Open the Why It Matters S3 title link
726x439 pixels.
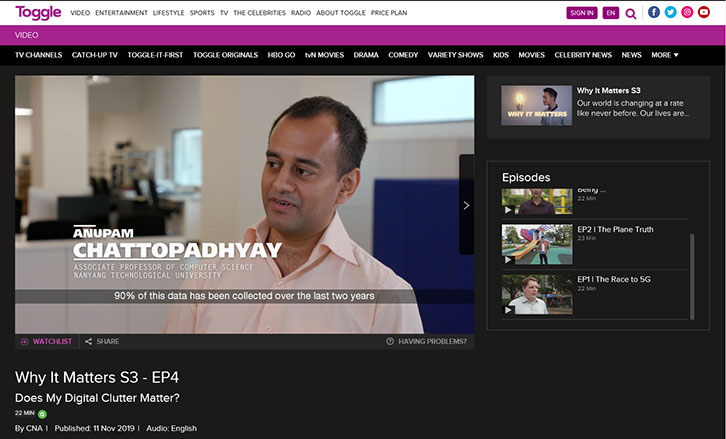click(608, 91)
